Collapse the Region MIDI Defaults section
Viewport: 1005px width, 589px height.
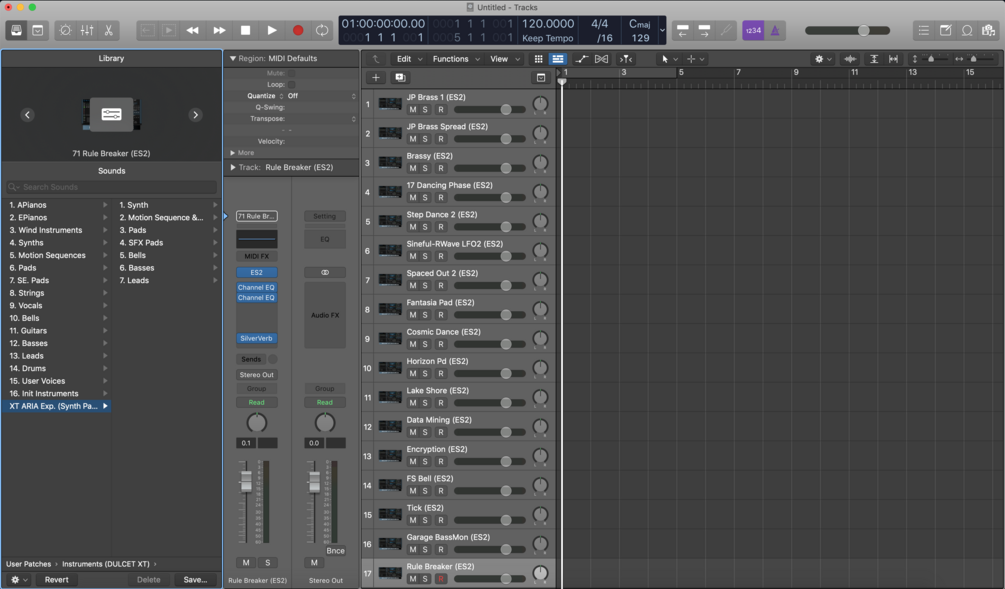233,58
